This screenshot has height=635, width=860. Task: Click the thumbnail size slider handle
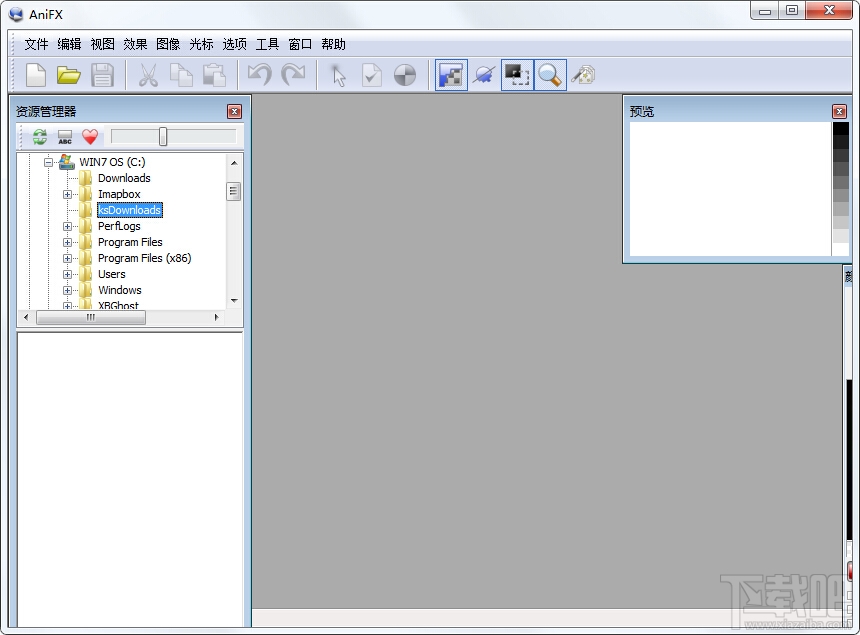(x=163, y=137)
